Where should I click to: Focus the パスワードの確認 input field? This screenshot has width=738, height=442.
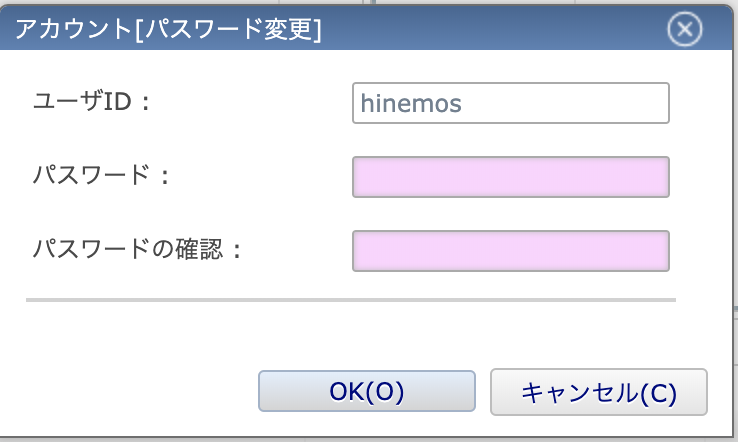[511, 251]
